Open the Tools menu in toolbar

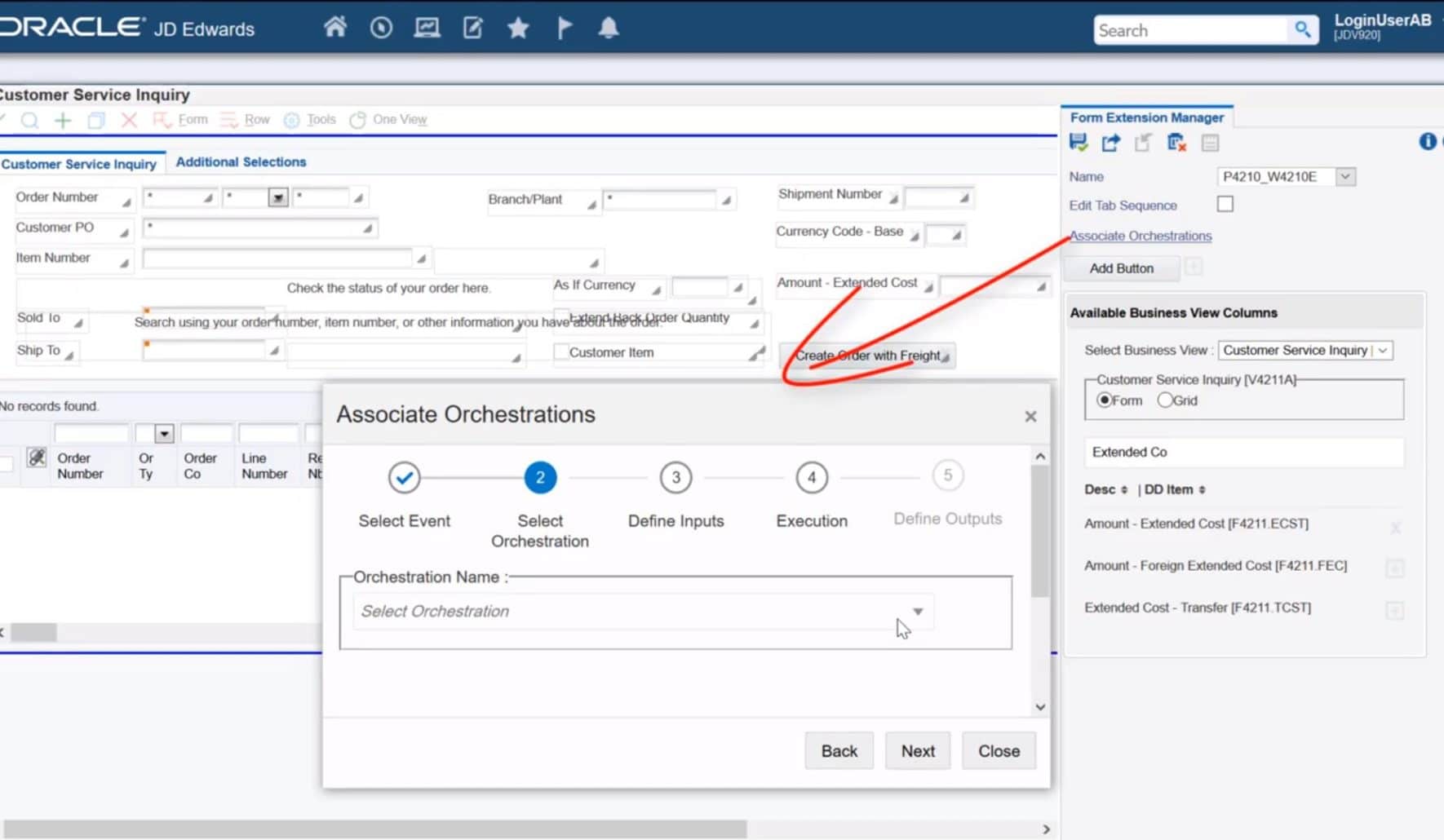point(310,119)
